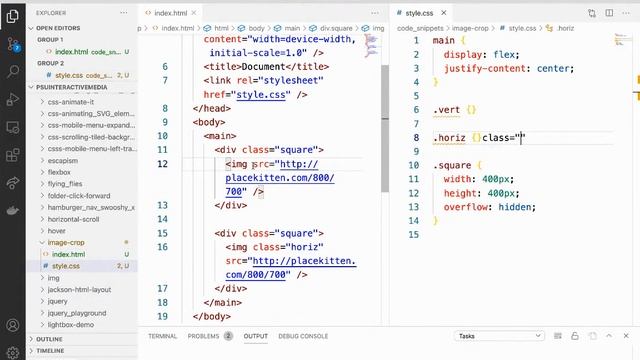640x360 pixels.
Task: Open the Live Share icon in activity bar
Action: [13, 182]
